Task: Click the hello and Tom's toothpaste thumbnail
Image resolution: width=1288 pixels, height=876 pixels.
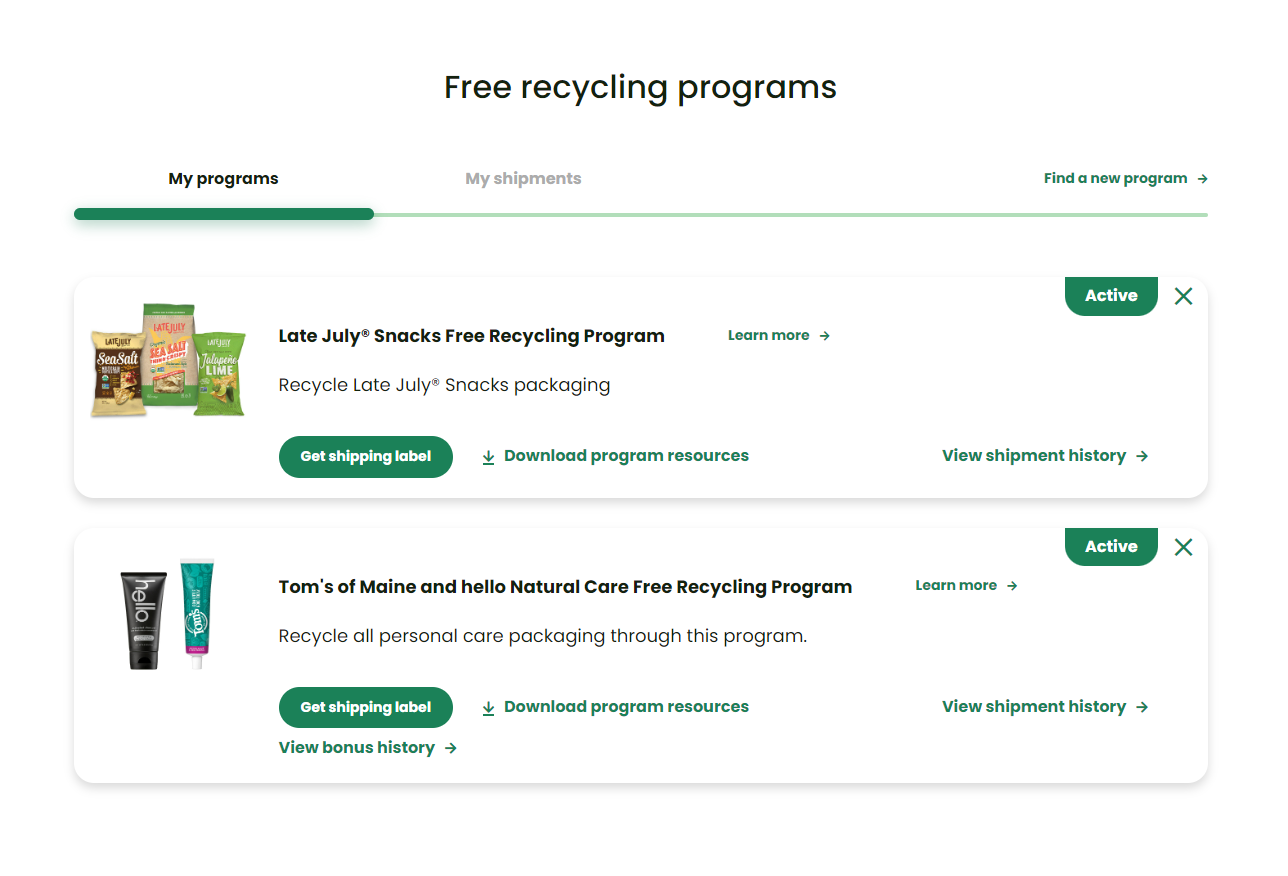Action: click(x=168, y=614)
